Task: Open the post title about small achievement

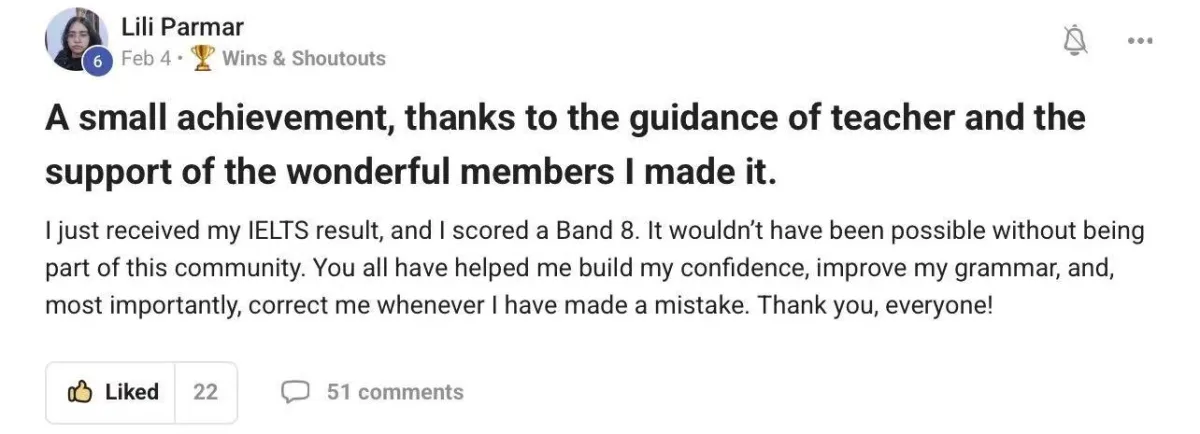Action: point(565,145)
